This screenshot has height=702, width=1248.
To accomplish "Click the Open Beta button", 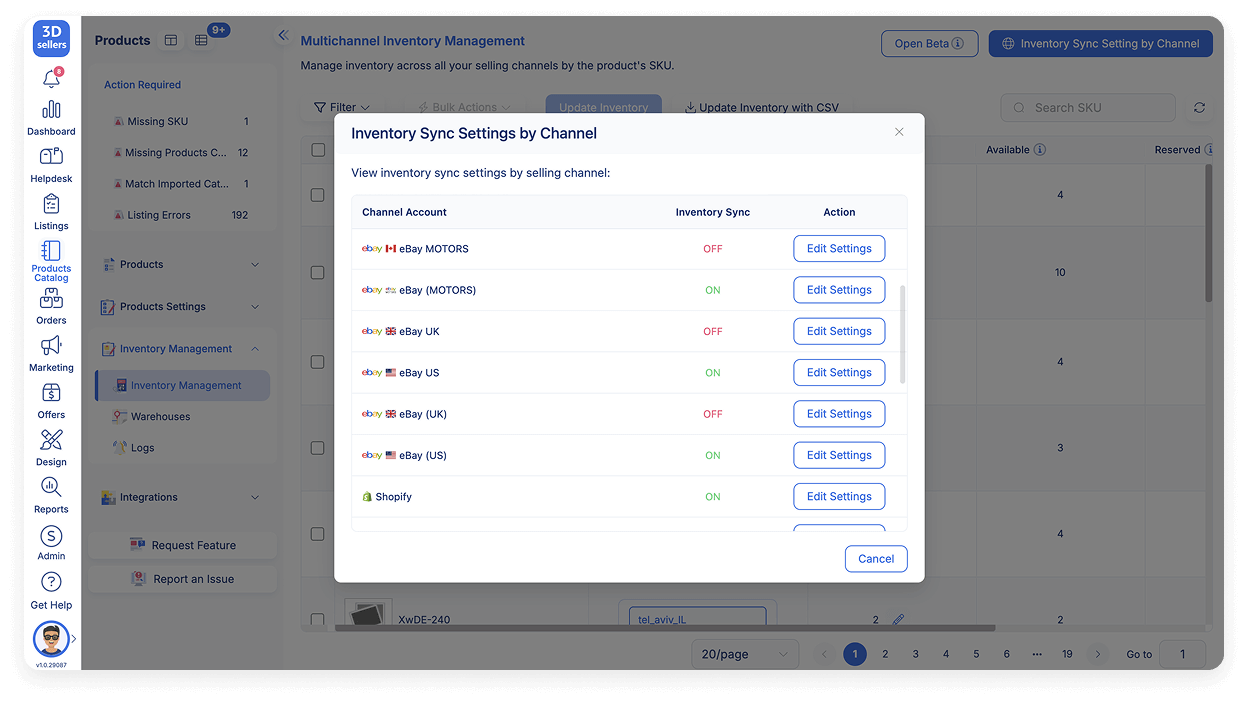I will coord(929,44).
